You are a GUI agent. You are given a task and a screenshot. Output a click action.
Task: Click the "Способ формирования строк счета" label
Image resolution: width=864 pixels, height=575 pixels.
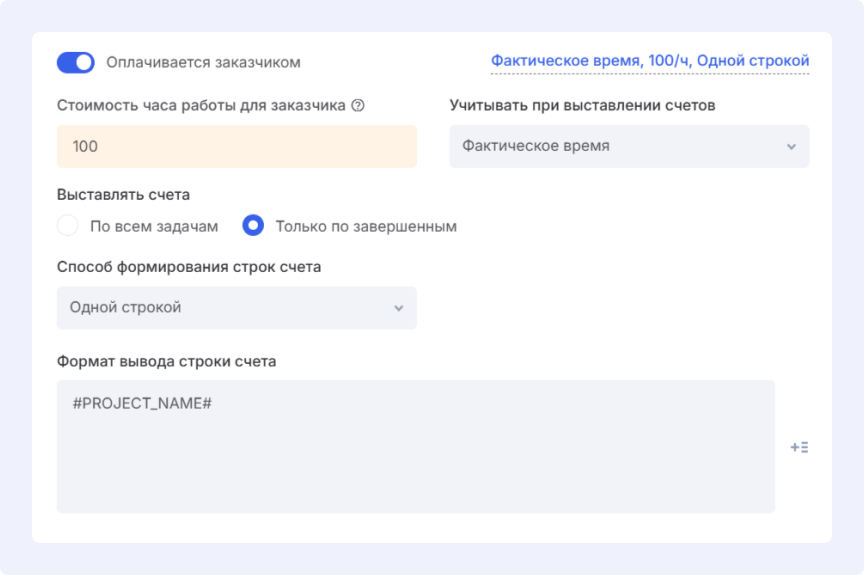point(189,267)
